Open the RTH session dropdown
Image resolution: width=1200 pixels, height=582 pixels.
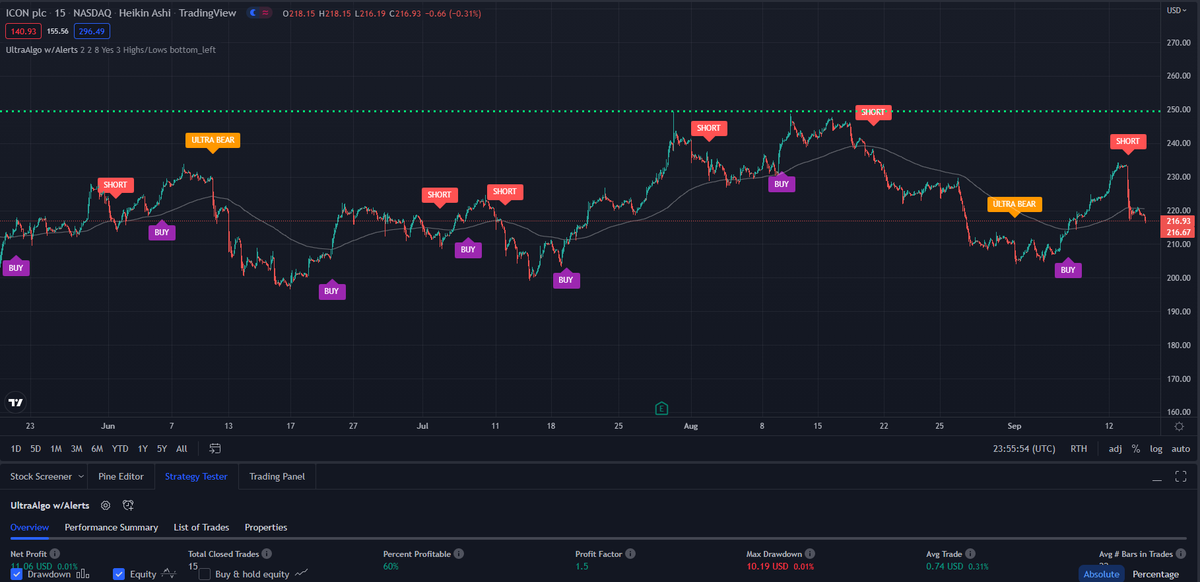coord(1078,449)
